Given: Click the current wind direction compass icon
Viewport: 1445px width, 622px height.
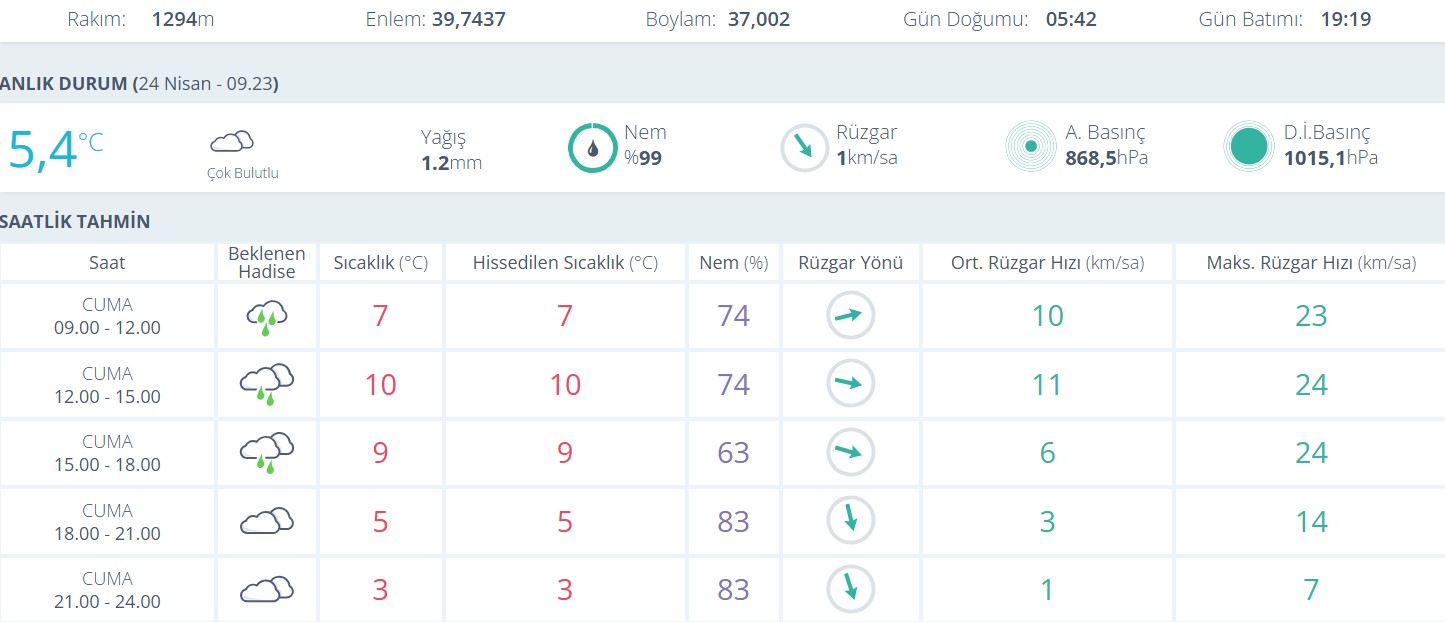Looking at the screenshot, I should coord(804,148).
